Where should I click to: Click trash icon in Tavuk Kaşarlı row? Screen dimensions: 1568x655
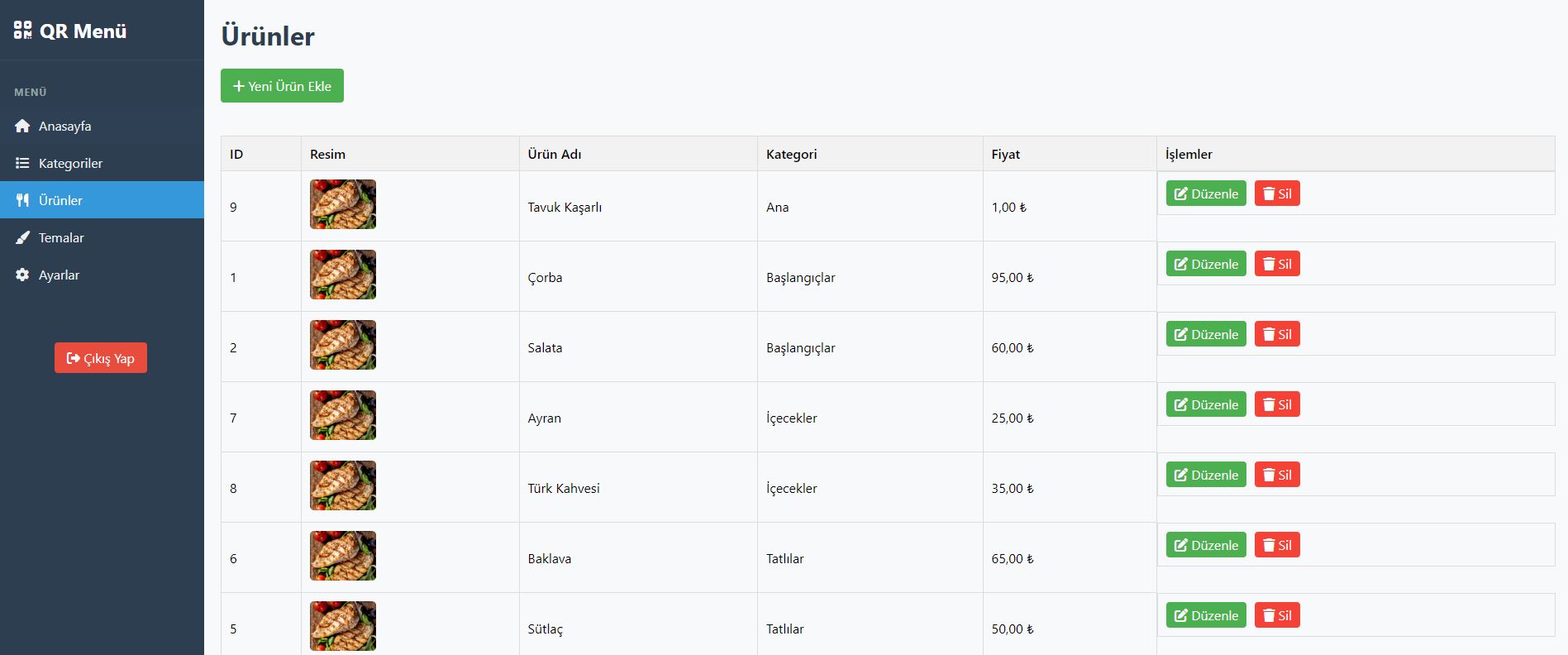click(x=1269, y=194)
